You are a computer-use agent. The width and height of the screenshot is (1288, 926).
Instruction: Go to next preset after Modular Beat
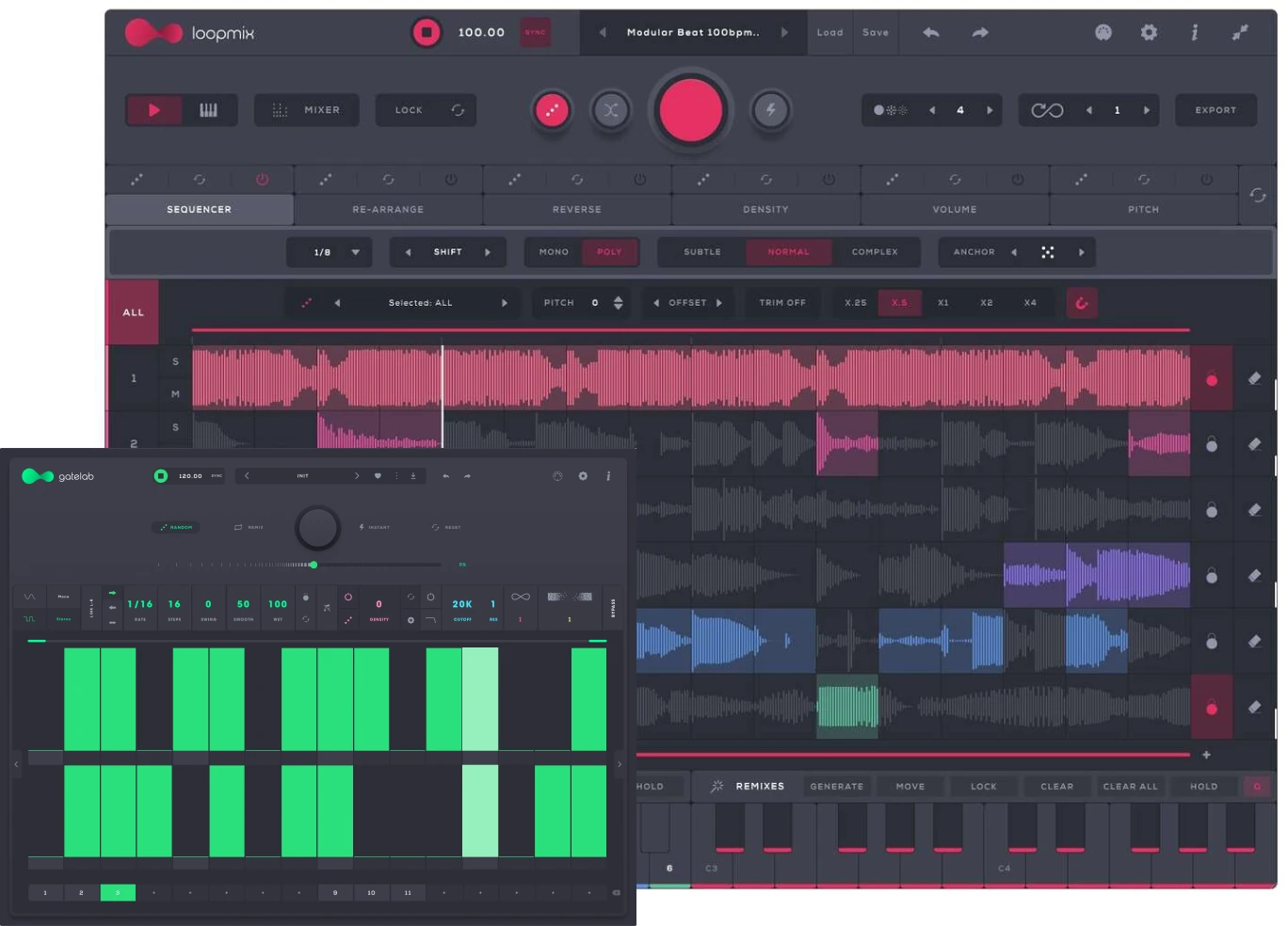point(784,33)
